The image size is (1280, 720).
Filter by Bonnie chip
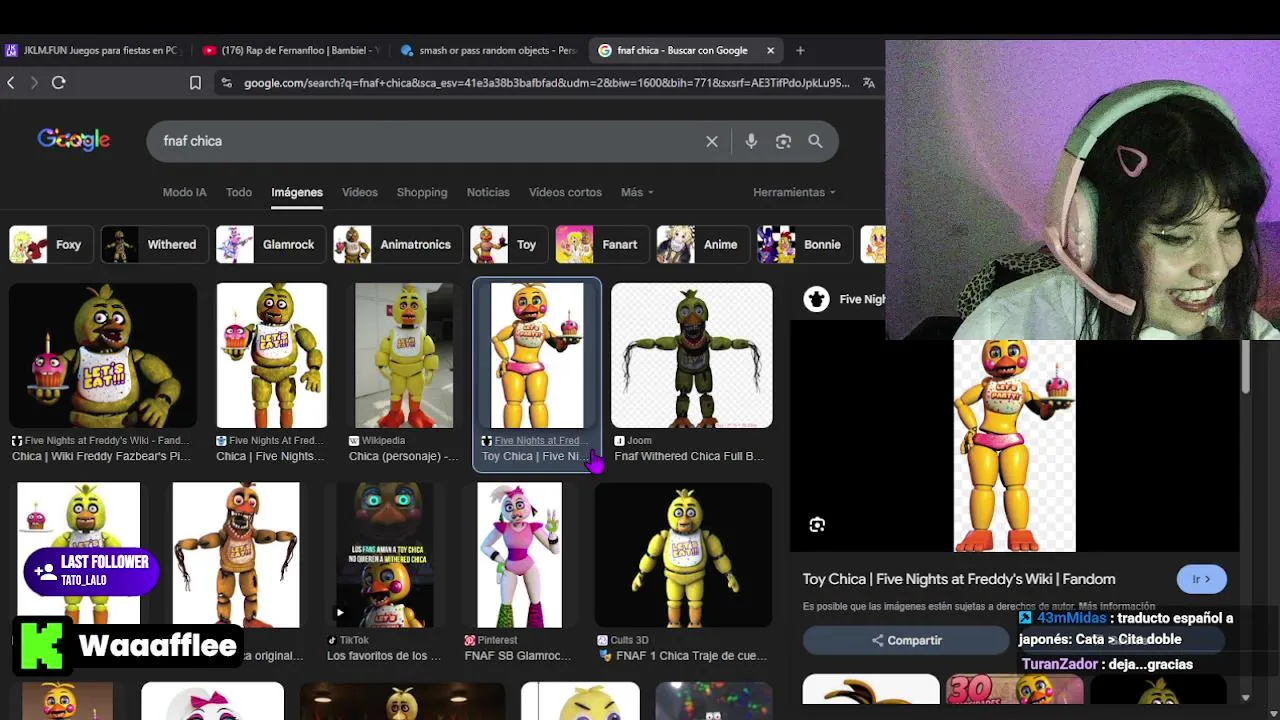[803, 244]
